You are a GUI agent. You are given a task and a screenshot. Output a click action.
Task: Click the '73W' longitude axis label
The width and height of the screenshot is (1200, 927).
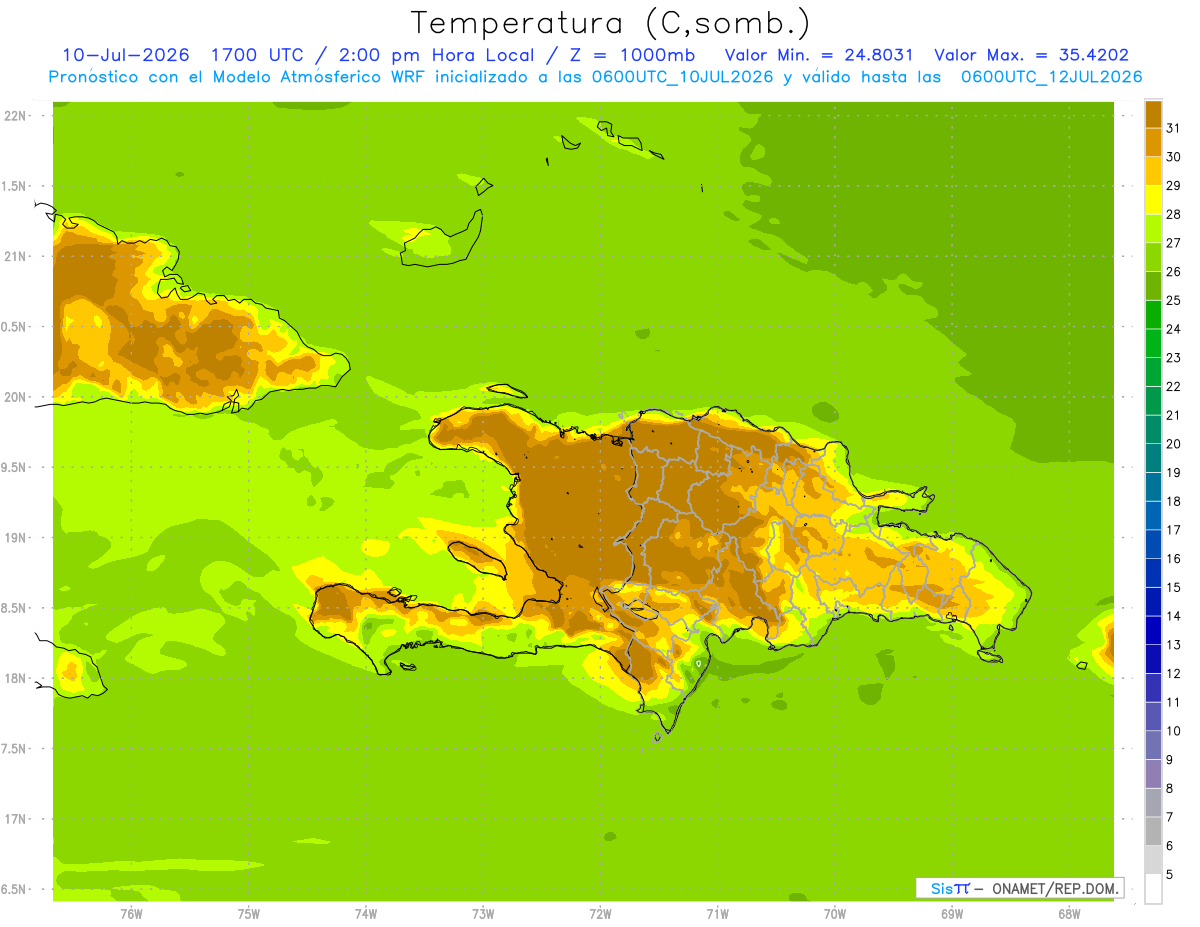[x=483, y=913]
